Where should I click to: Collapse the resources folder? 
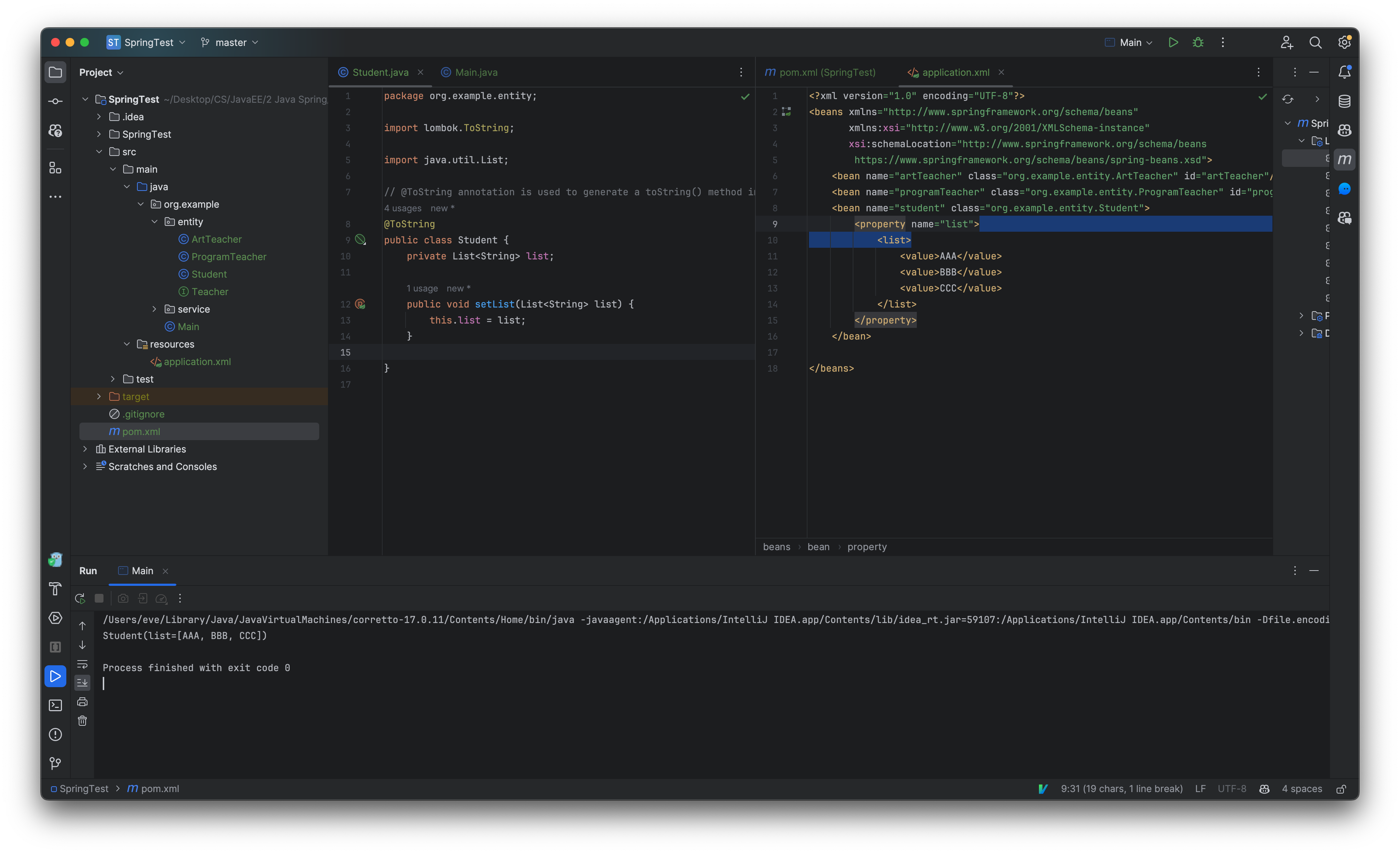coord(127,344)
